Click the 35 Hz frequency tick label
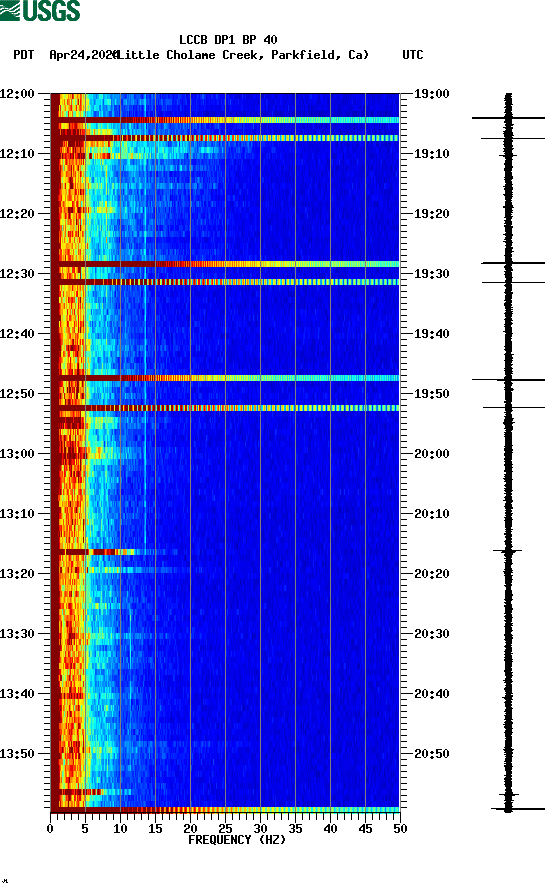 295,829
